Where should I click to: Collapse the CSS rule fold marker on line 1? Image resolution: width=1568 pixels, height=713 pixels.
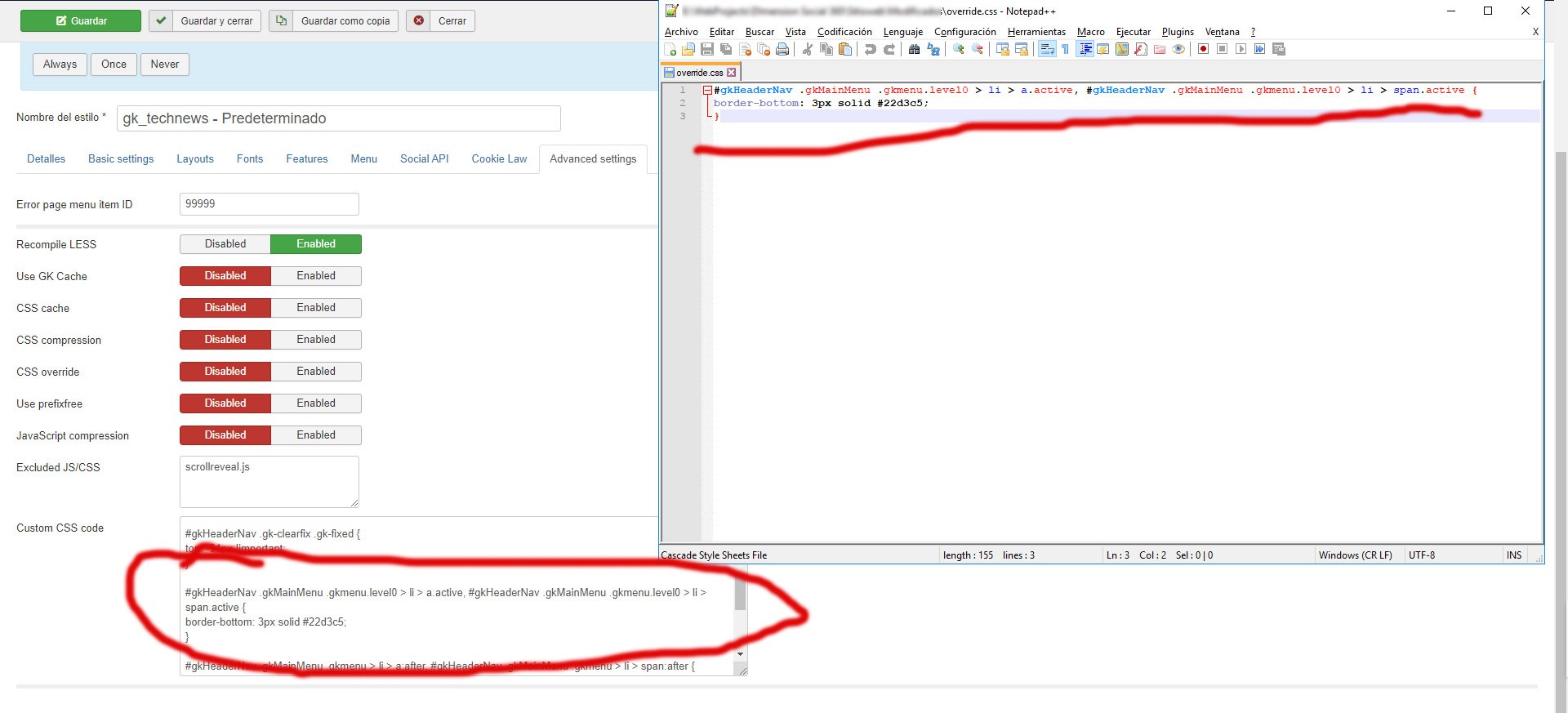707,91
